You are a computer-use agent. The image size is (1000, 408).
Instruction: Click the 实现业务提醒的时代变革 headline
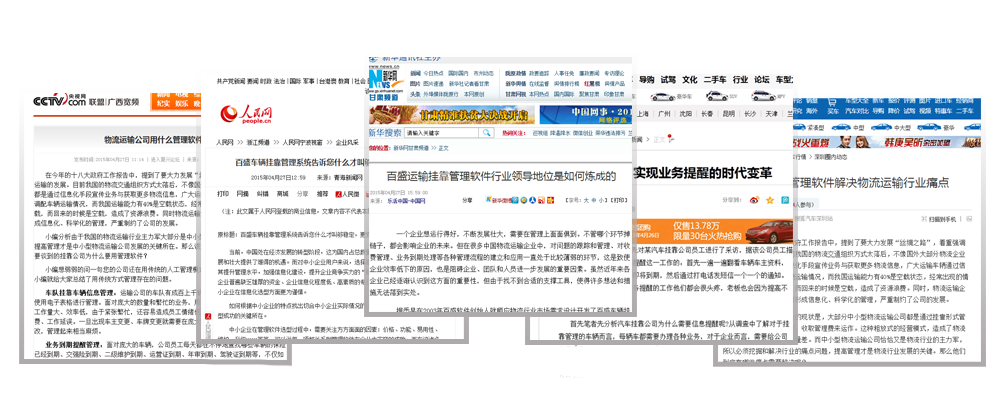(703, 173)
